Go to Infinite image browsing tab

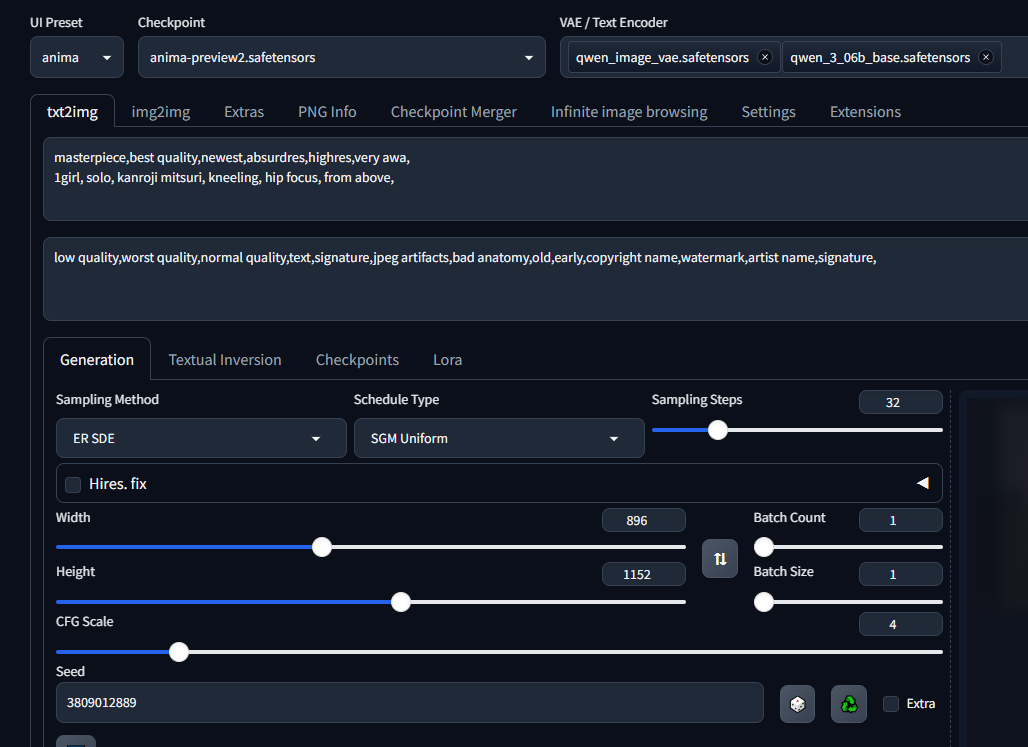(628, 112)
